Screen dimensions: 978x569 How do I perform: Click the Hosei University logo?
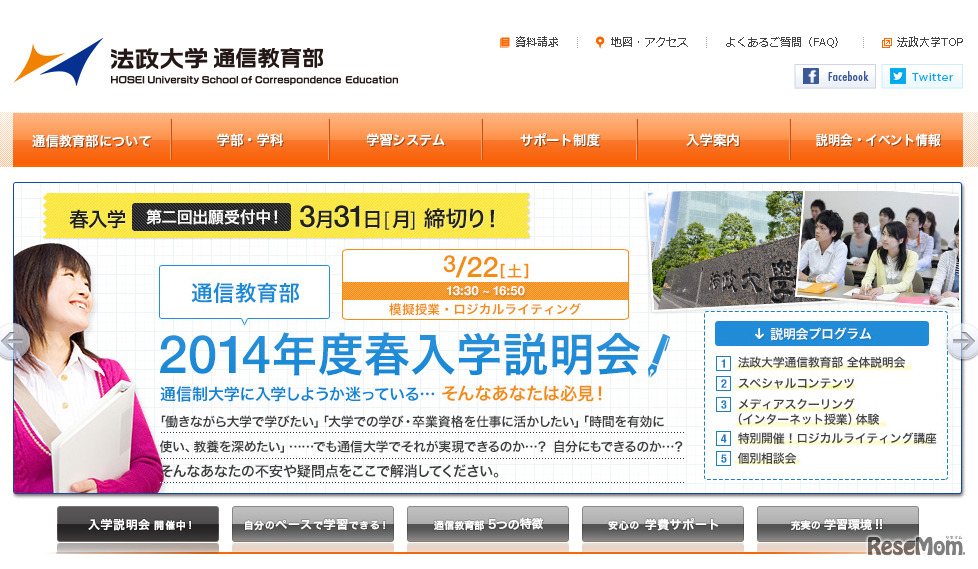(x=205, y=64)
